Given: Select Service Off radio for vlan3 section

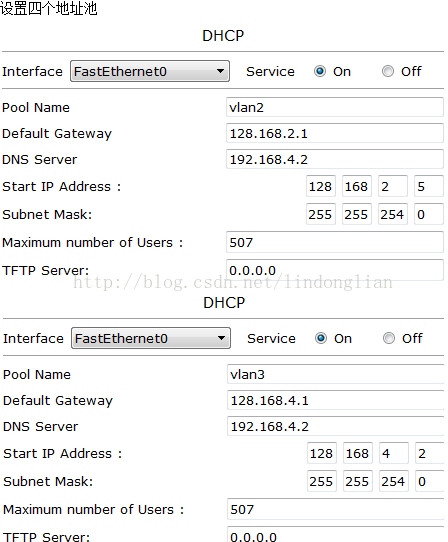Looking at the screenshot, I should coord(389,338).
